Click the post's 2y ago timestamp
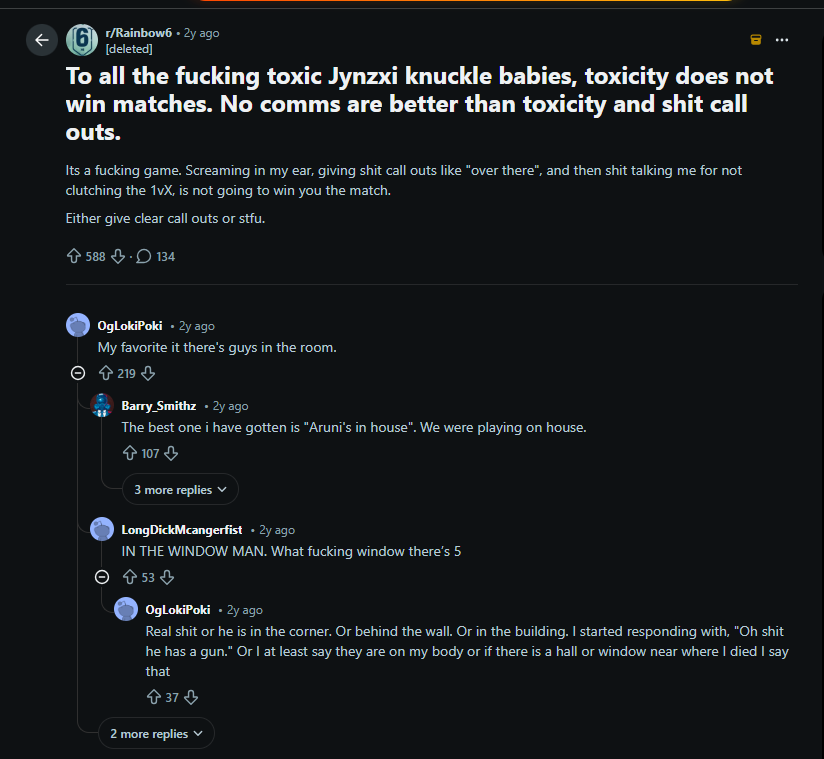824x759 pixels. coord(201,32)
